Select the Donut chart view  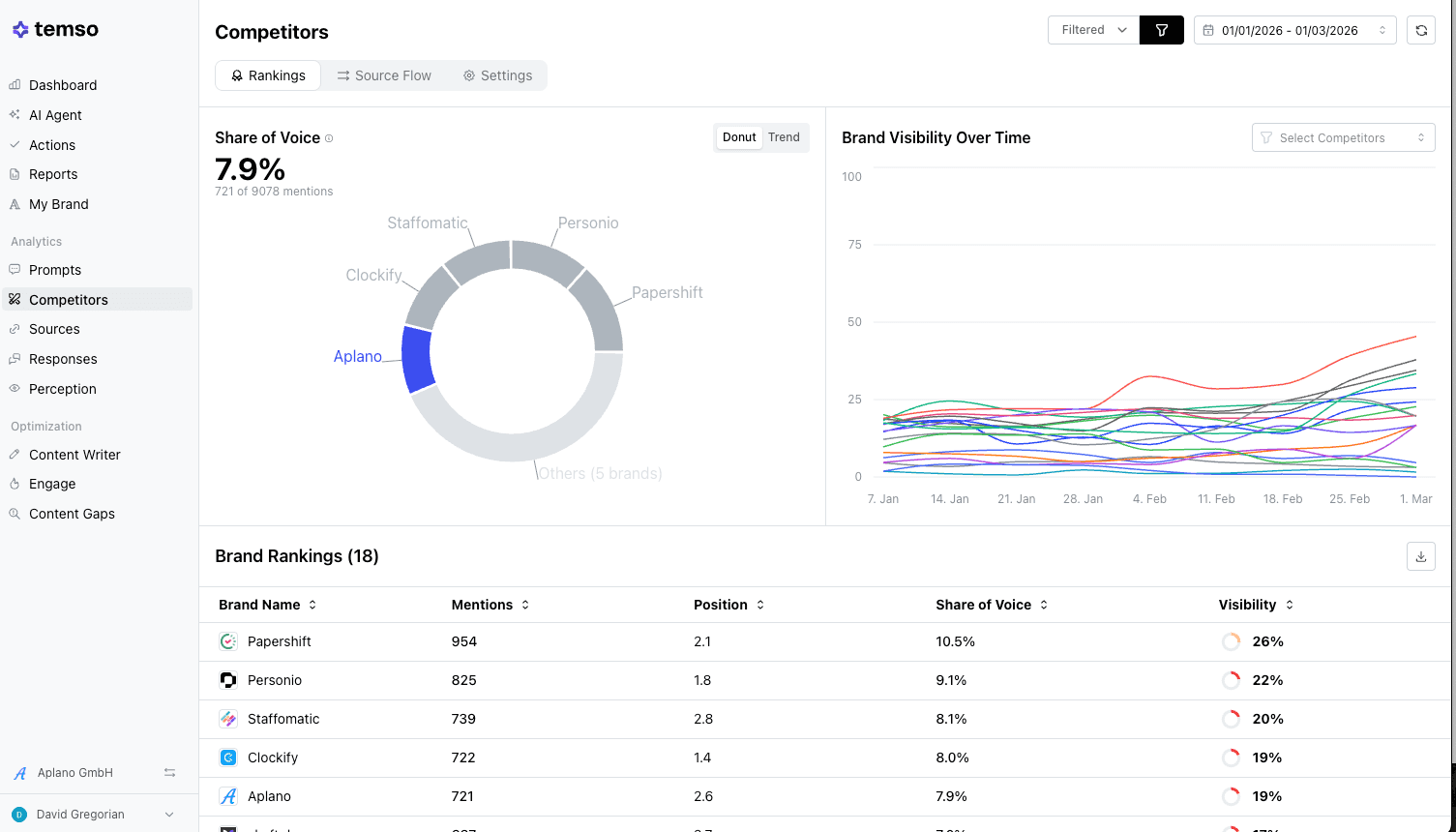(739, 137)
